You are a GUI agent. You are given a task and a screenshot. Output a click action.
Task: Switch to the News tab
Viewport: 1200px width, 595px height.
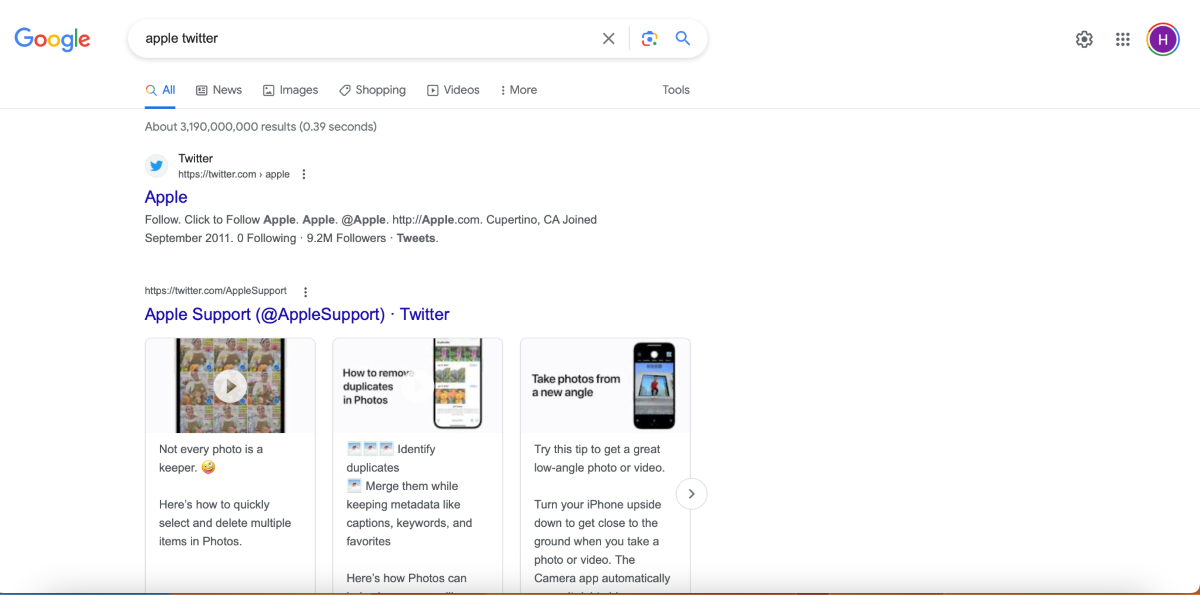coord(219,90)
